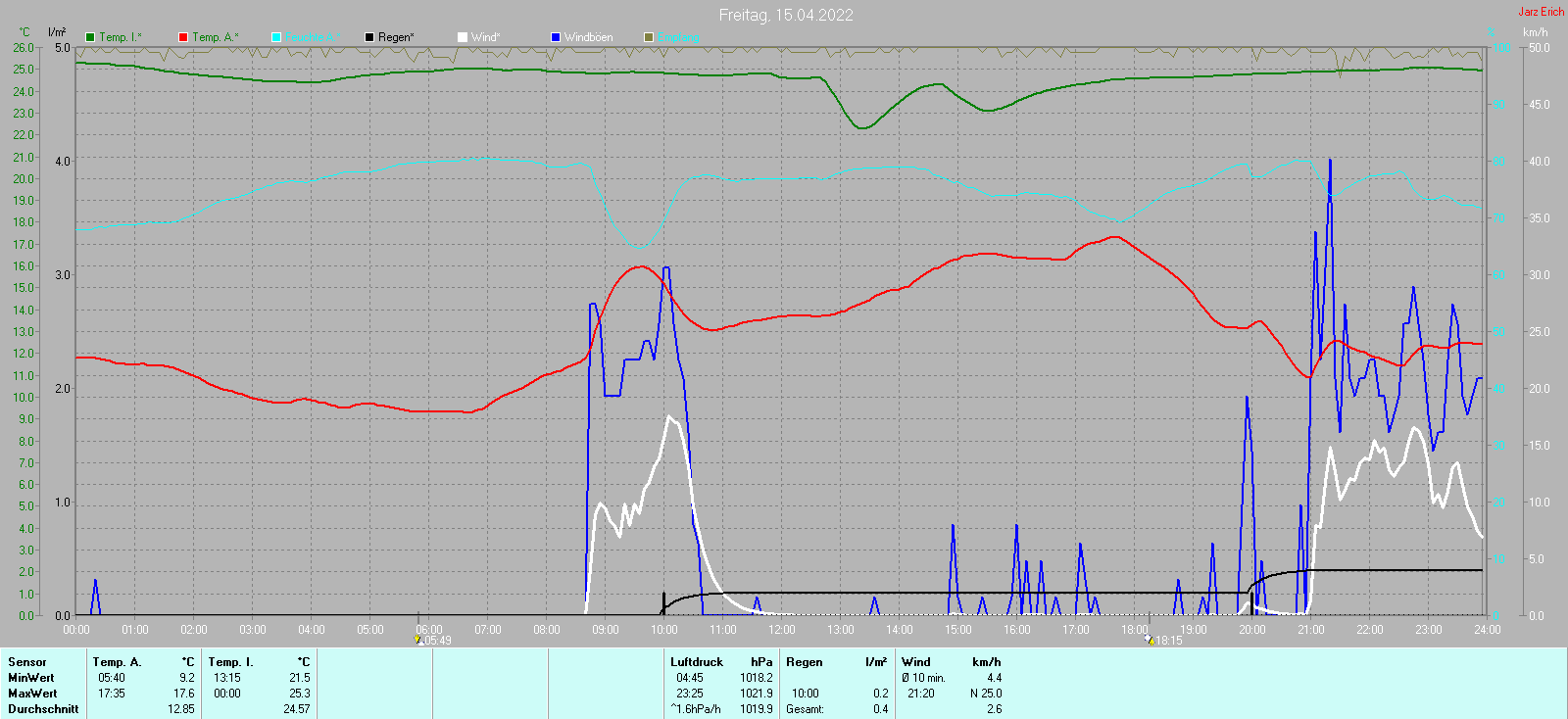Click the '^1.6hPa/h' pressure trend cell
The width and height of the screenshot is (1568, 719).
point(696,709)
